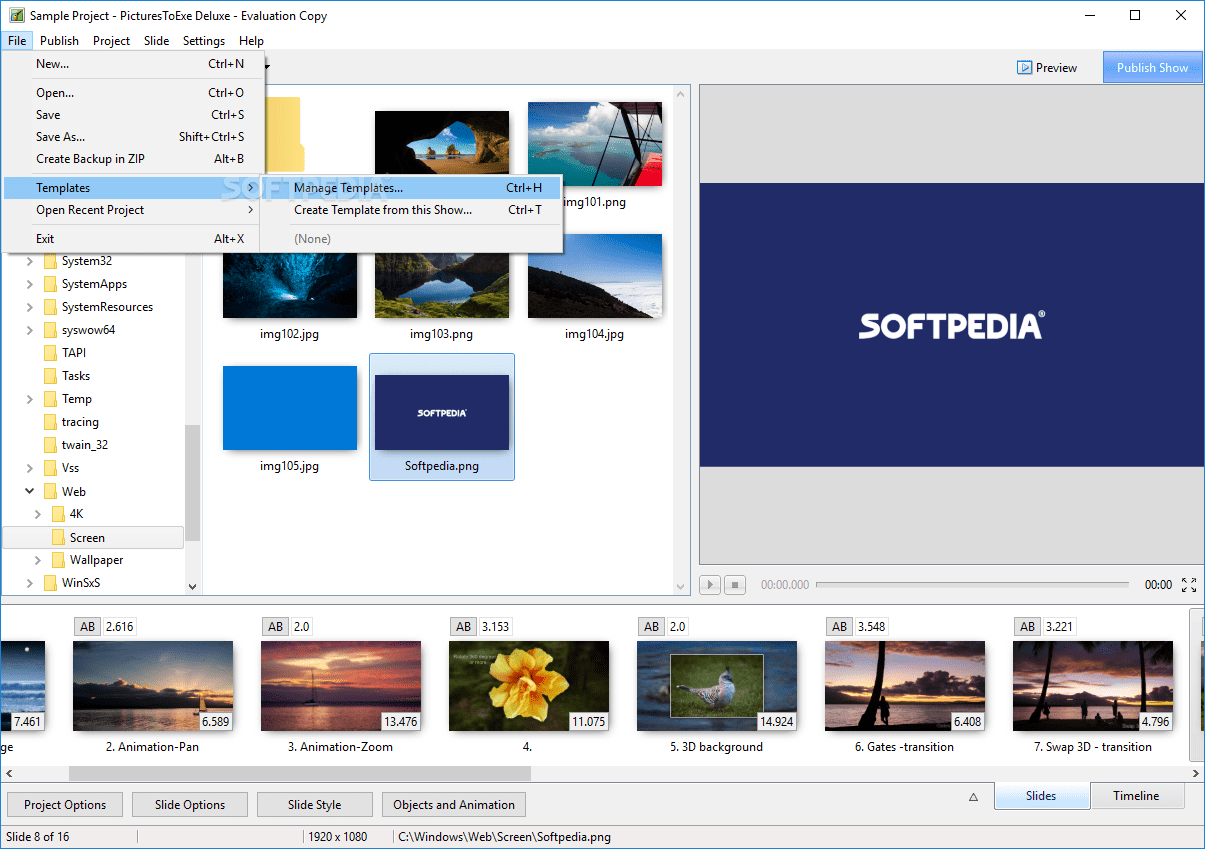
Task: Toggle fullscreen preview icon
Action: pyautogui.click(x=1189, y=585)
